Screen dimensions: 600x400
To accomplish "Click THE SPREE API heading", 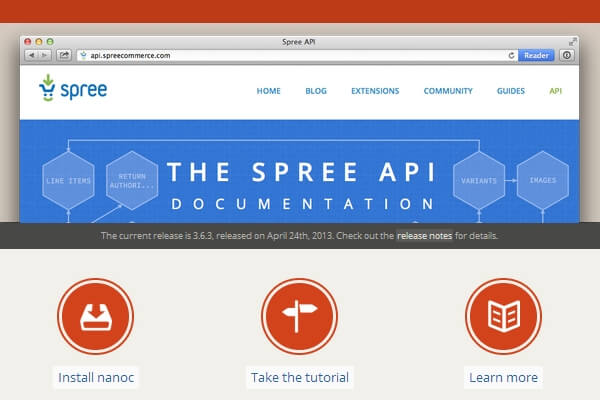I will click(302, 172).
